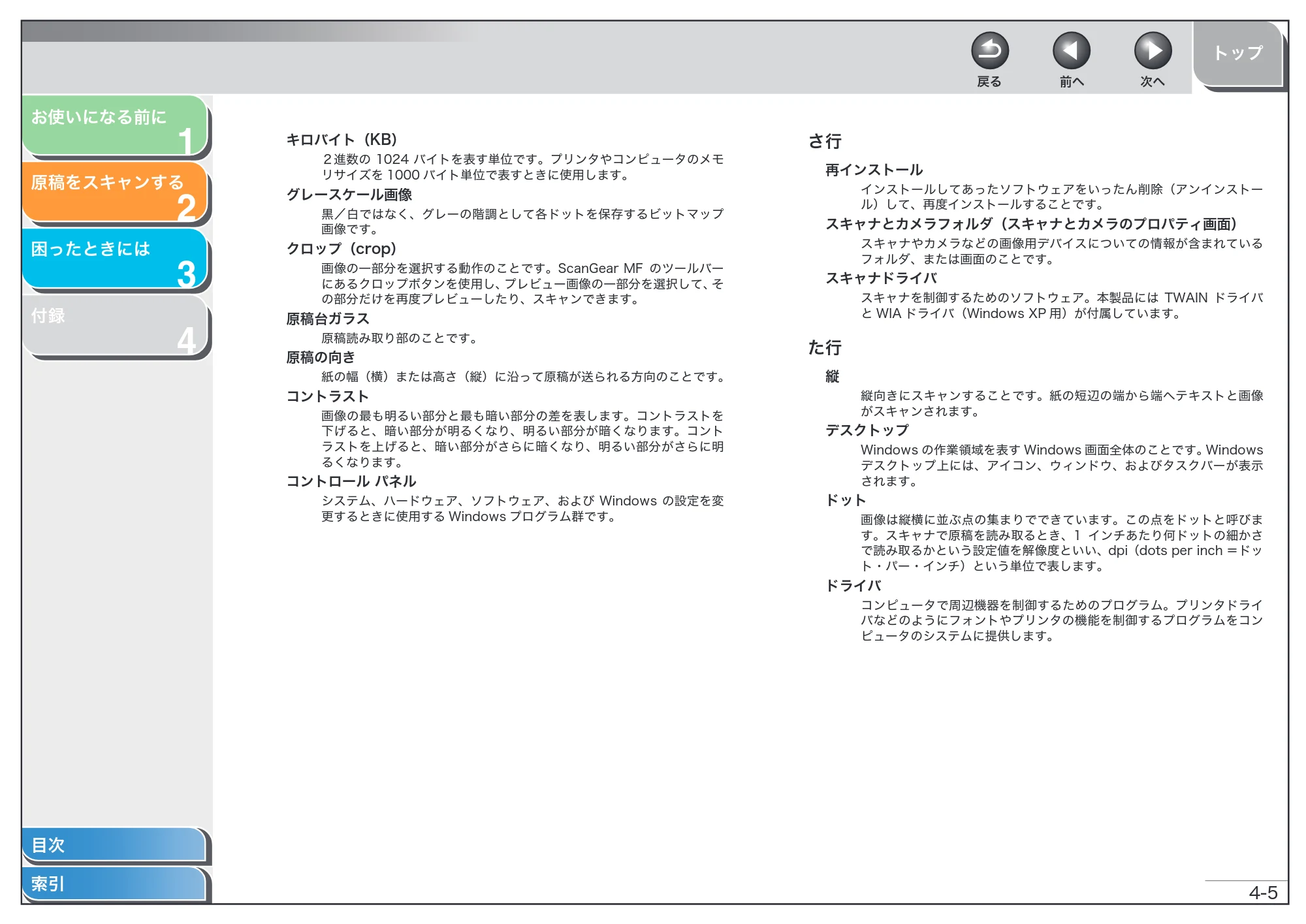Image resolution: width=1306 pixels, height=924 pixels.
Task: Open the トップ tab
Action: pos(1237,54)
